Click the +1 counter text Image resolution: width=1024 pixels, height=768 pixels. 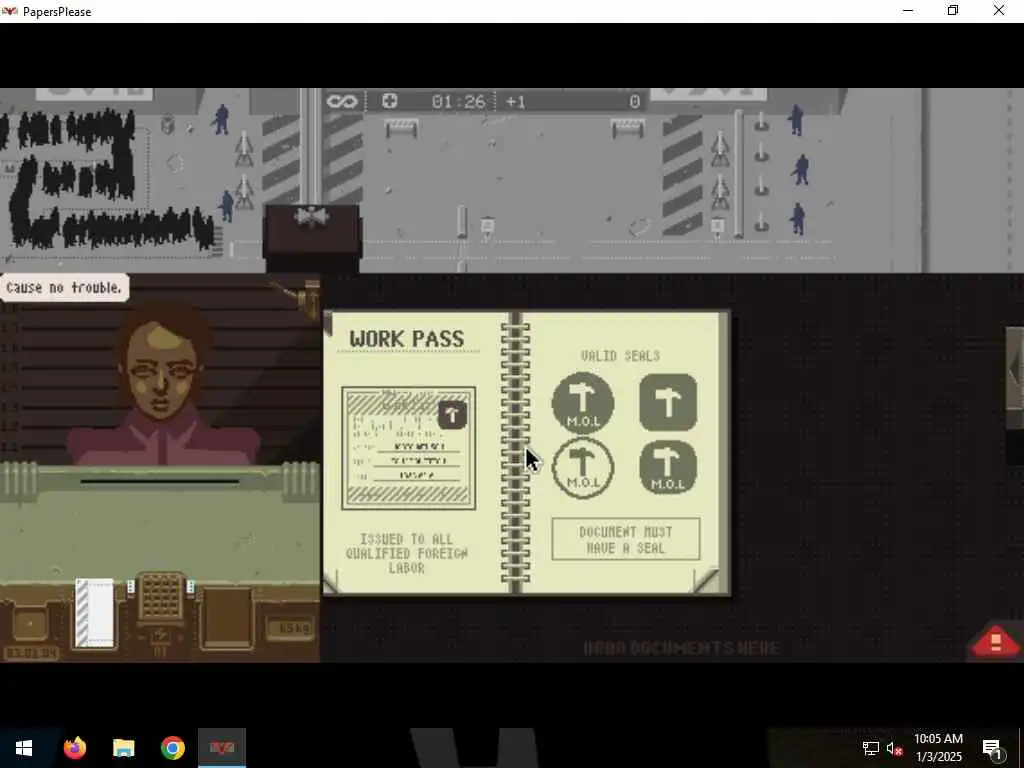point(515,102)
